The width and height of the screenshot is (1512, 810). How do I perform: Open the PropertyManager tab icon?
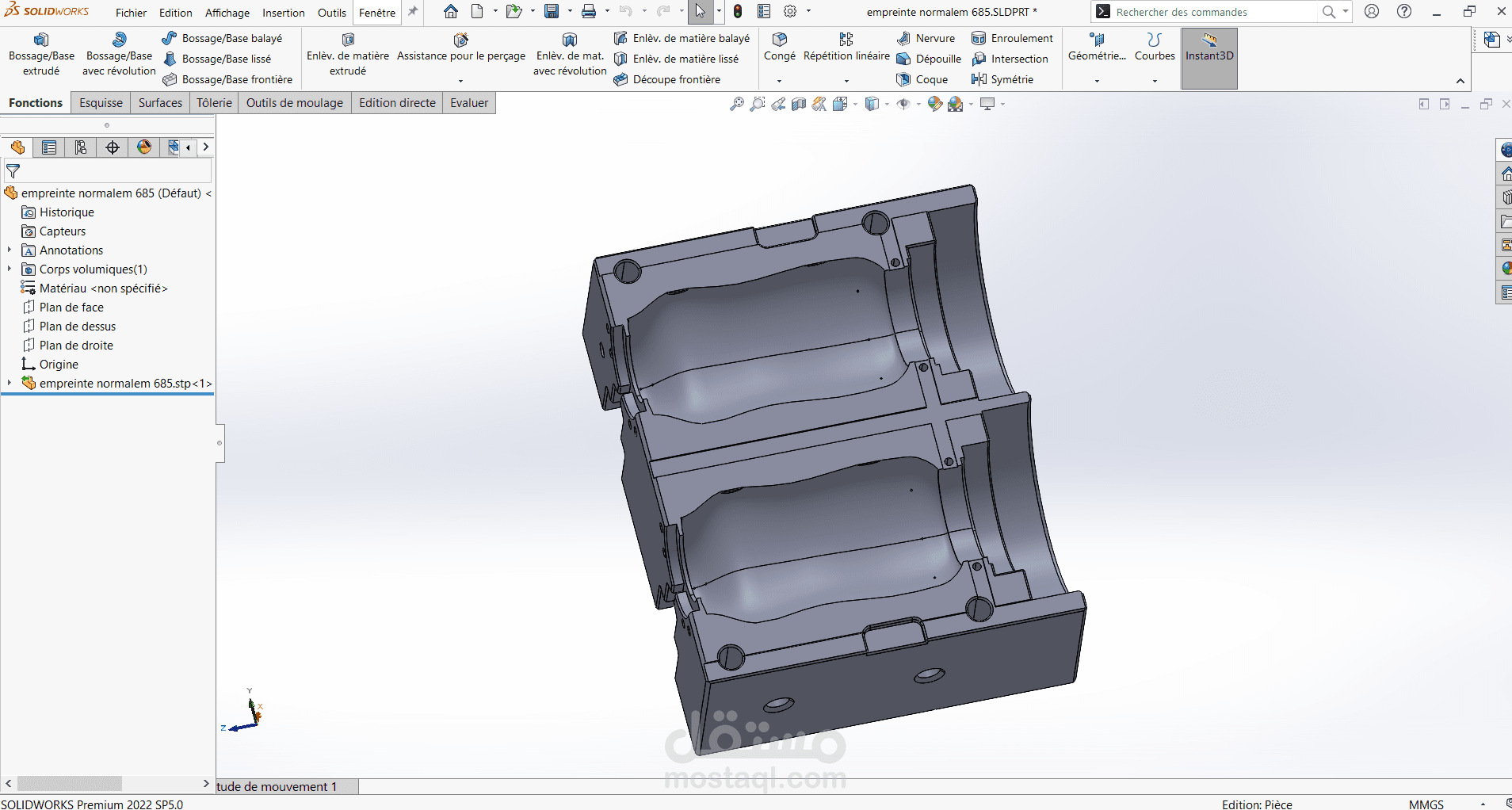click(x=49, y=147)
